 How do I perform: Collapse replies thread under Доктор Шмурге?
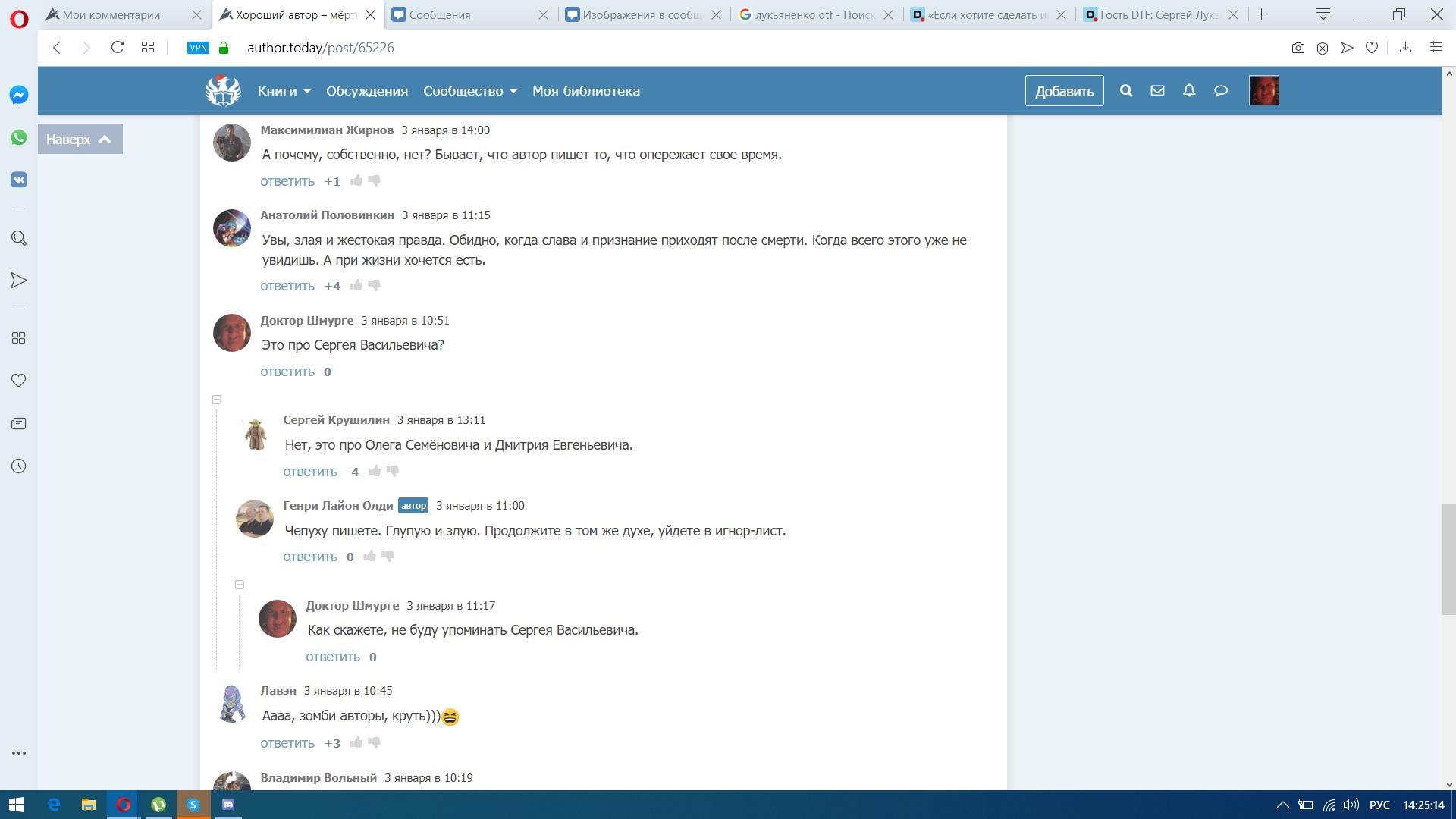[217, 400]
